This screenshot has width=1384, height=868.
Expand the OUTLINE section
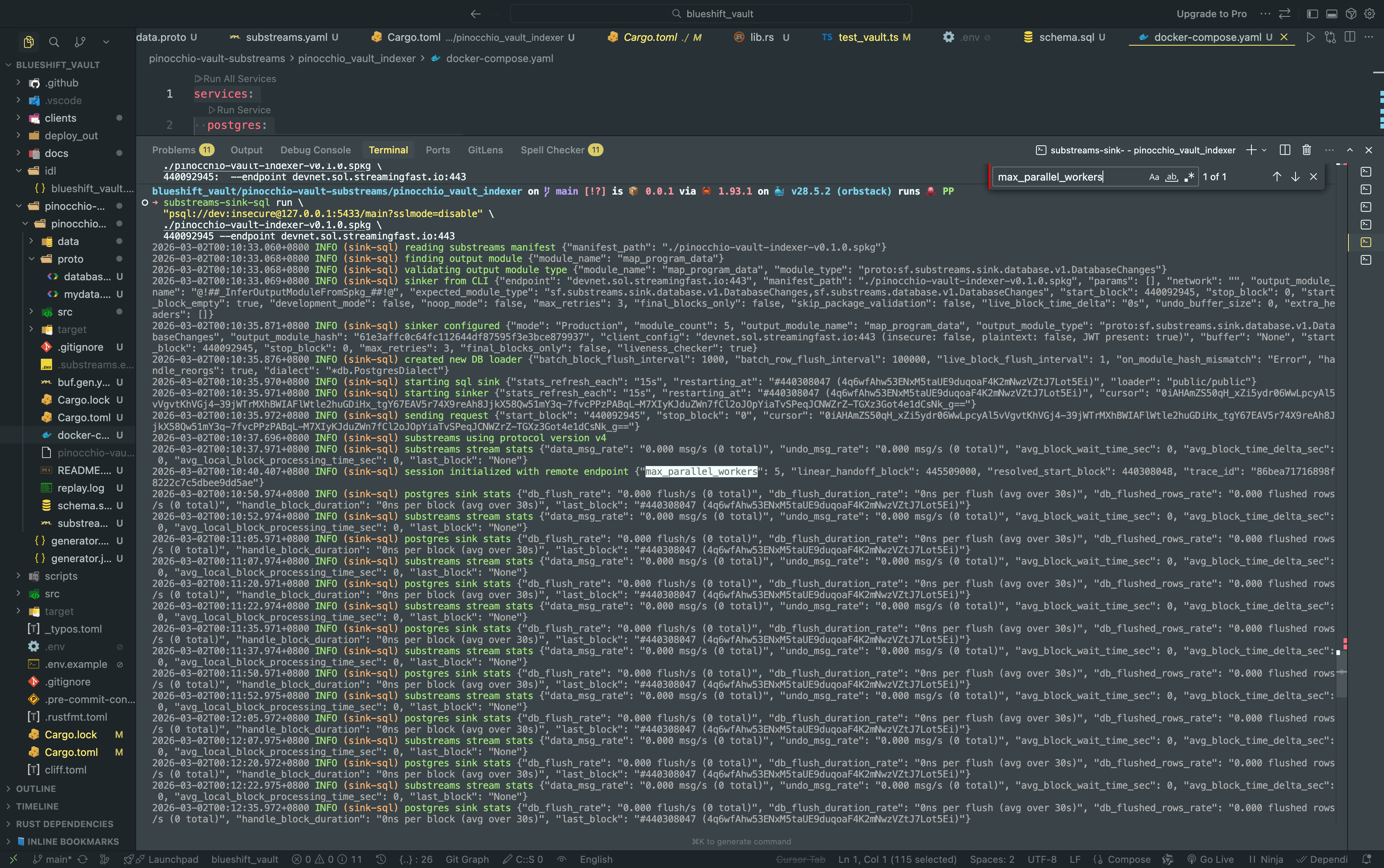click(x=36, y=789)
